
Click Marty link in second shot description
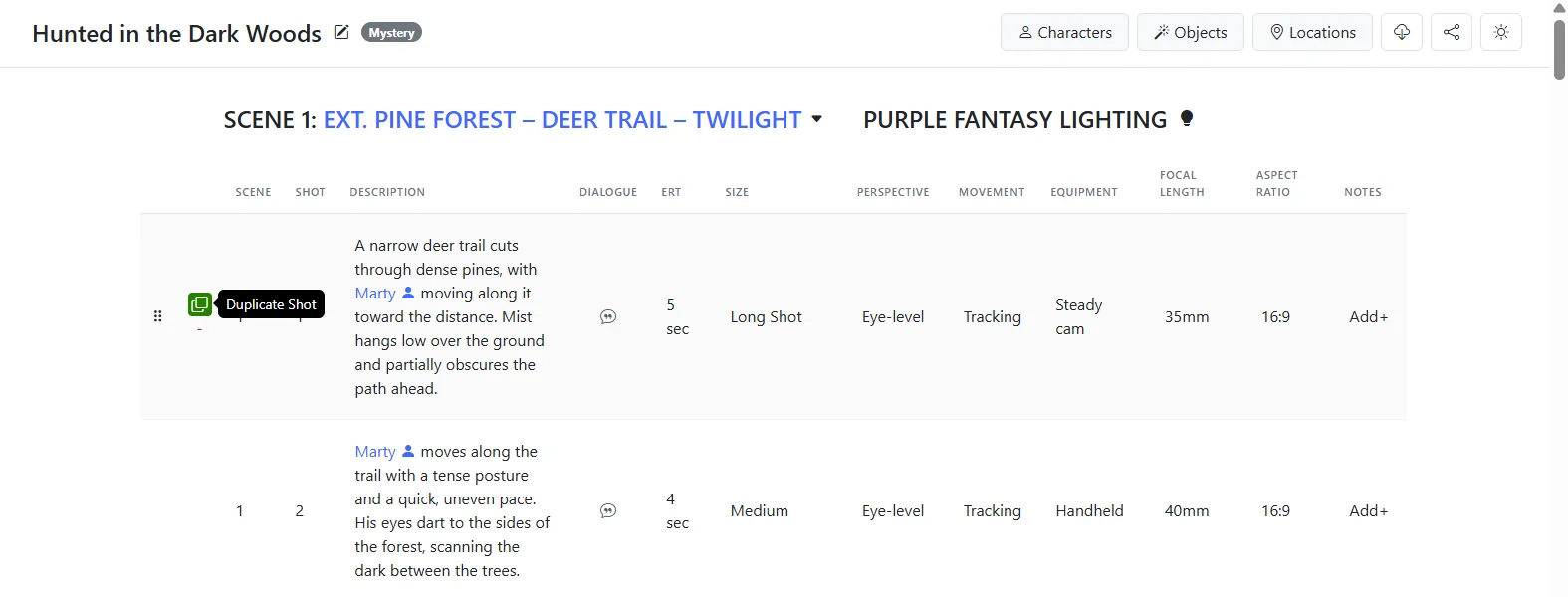click(375, 451)
